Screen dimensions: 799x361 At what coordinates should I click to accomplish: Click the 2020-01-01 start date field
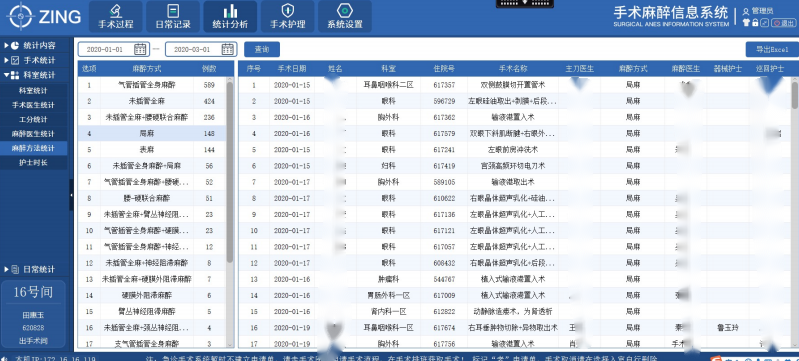pyautogui.click(x=114, y=49)
